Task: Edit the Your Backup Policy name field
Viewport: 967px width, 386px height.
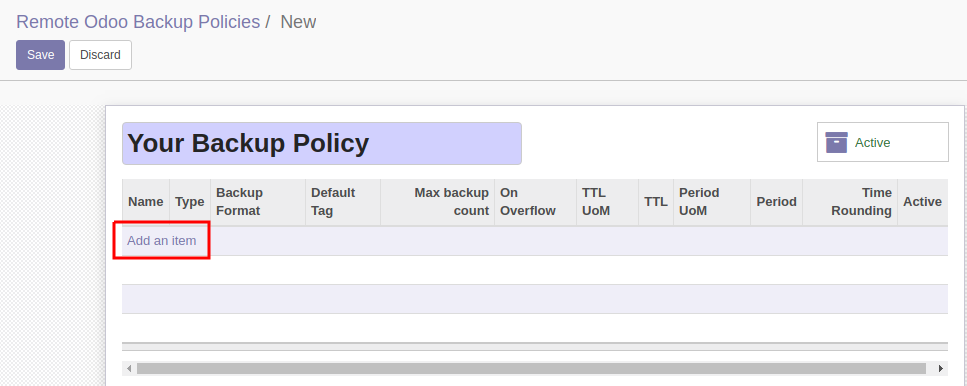Action: [322, 143]
